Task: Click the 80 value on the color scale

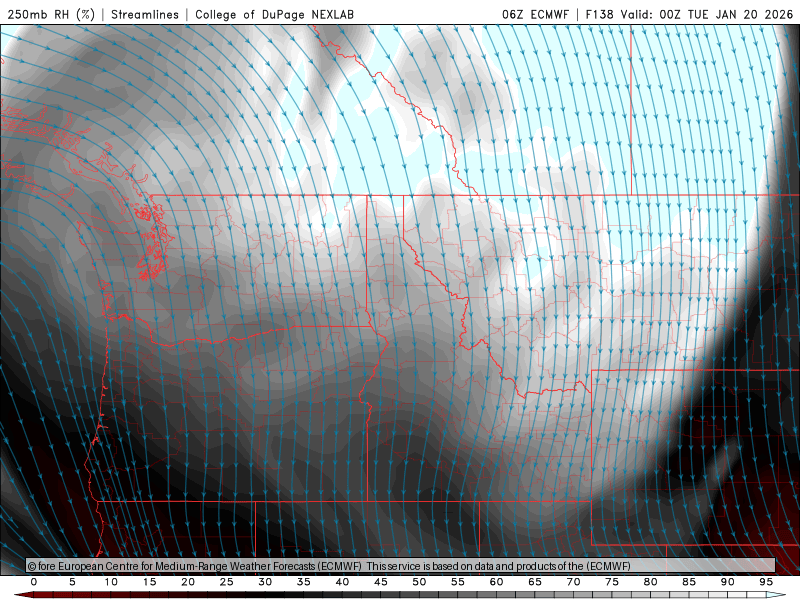Action: tap(651, 582)
